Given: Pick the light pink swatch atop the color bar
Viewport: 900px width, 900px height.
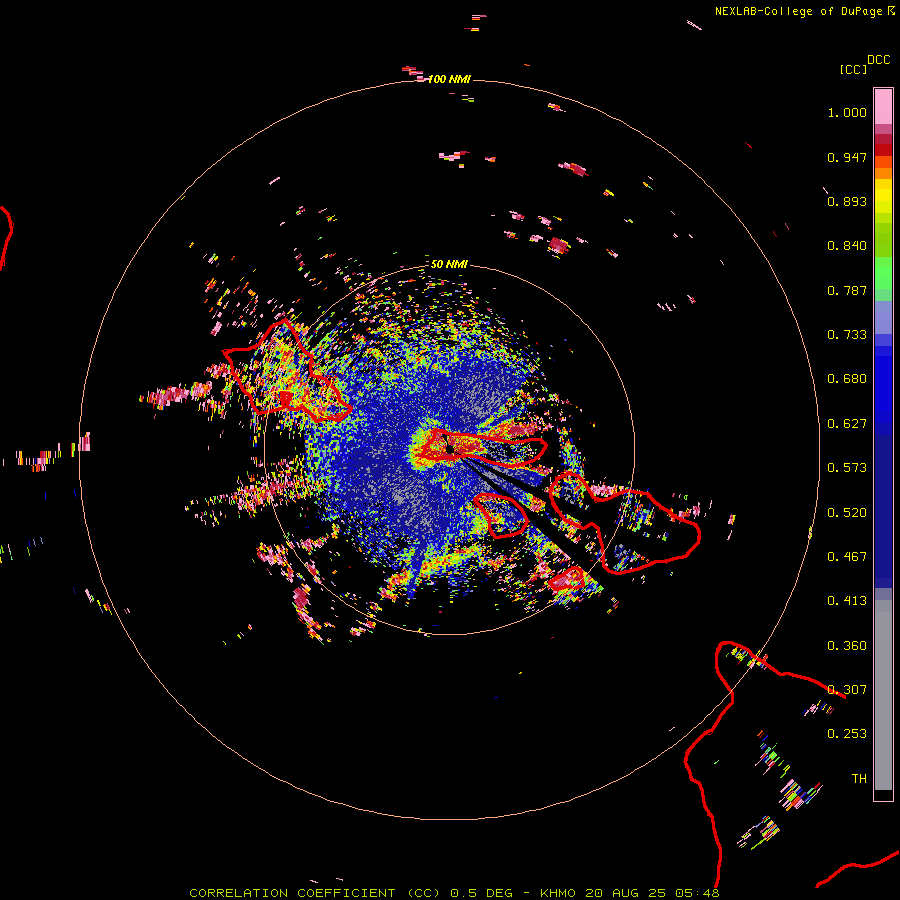Looking at the screenshot, I should (x=883, y=106).
